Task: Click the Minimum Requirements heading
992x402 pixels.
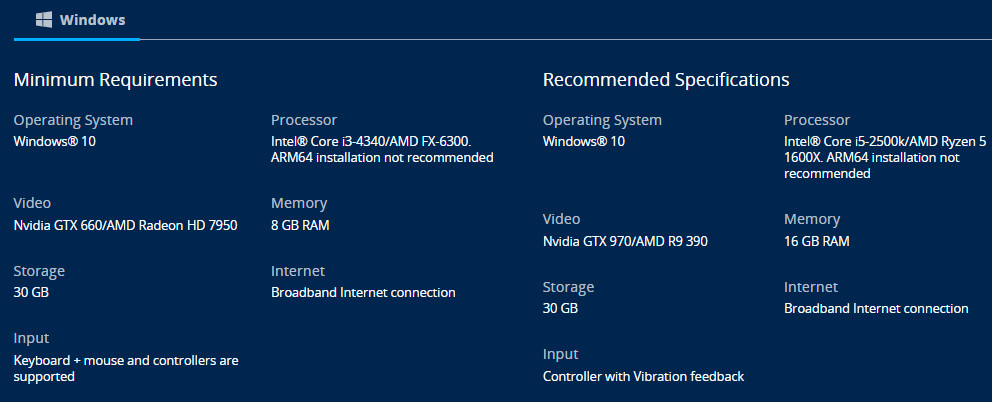Action: click(115, 79)
